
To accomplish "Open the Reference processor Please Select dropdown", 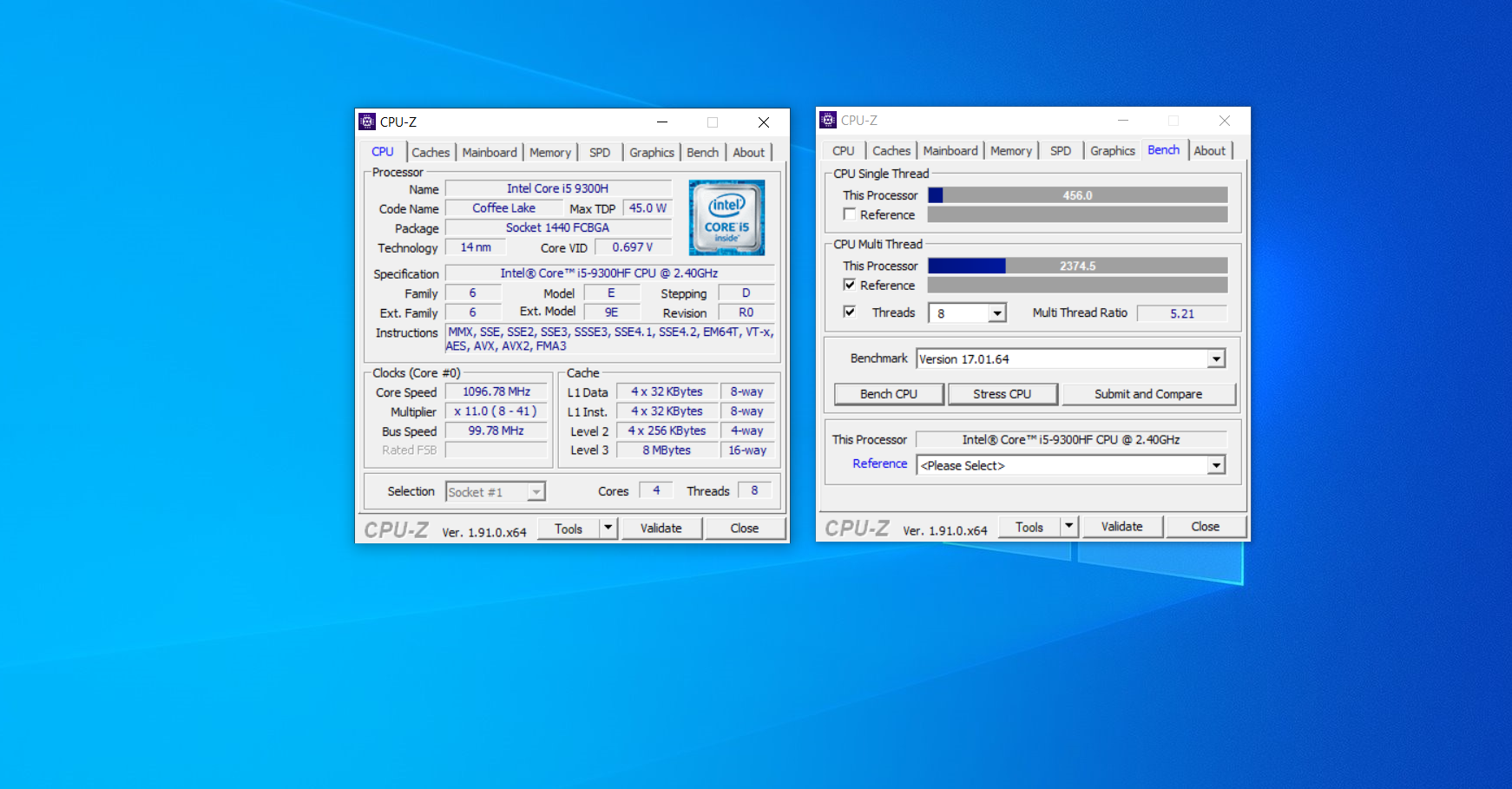I will point(1216,465).
